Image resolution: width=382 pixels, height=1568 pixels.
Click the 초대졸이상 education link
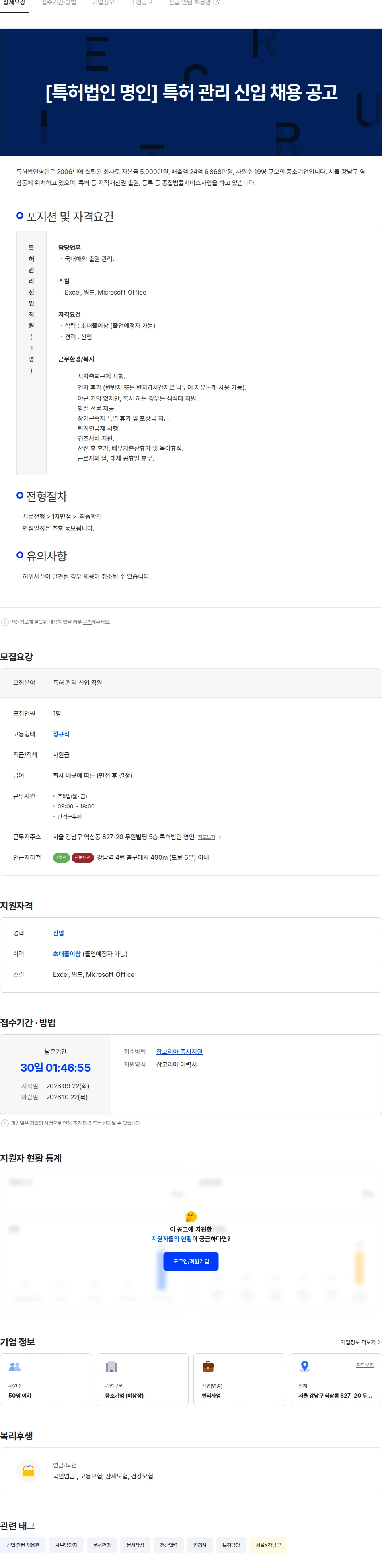(x=66, y=954)
